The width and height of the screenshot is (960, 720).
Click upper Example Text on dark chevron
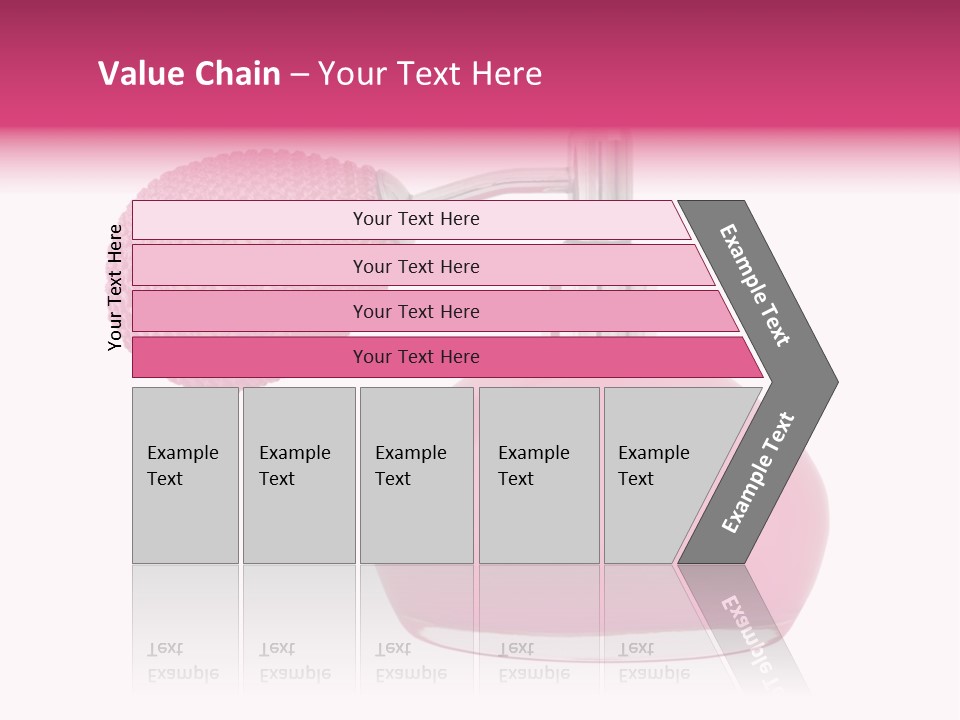[x=756, y=285]
